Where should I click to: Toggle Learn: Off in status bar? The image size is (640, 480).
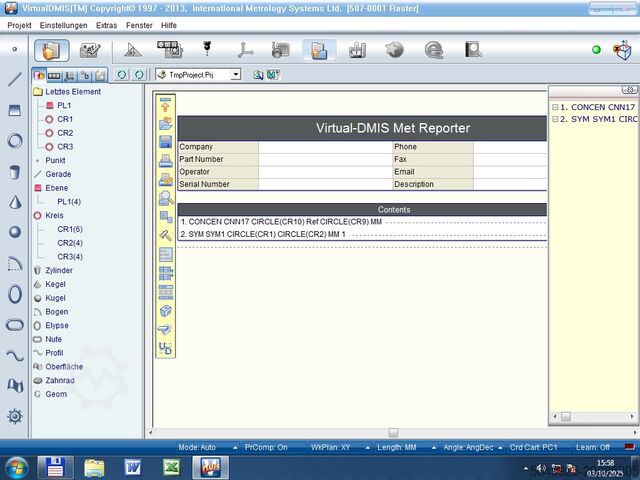coord(592,447)
